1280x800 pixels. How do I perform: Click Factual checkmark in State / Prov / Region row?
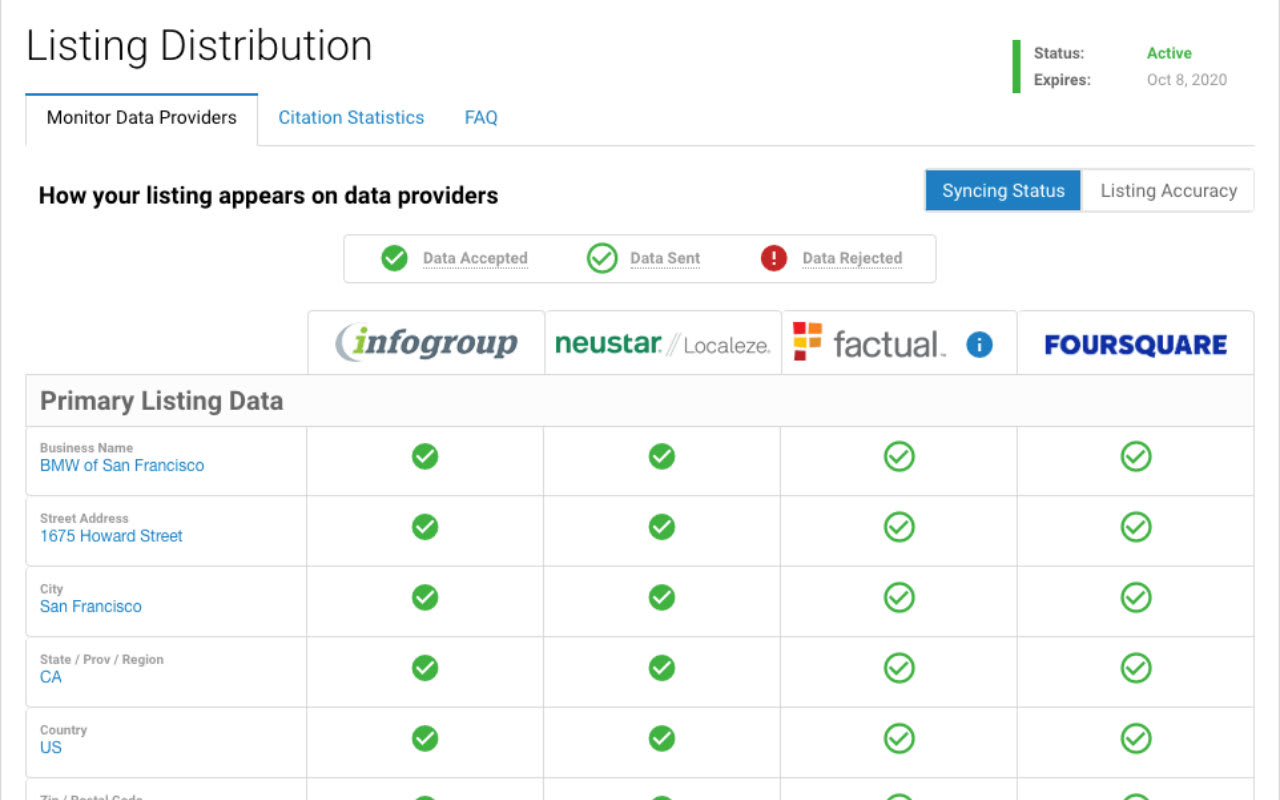tap(899, 668)
